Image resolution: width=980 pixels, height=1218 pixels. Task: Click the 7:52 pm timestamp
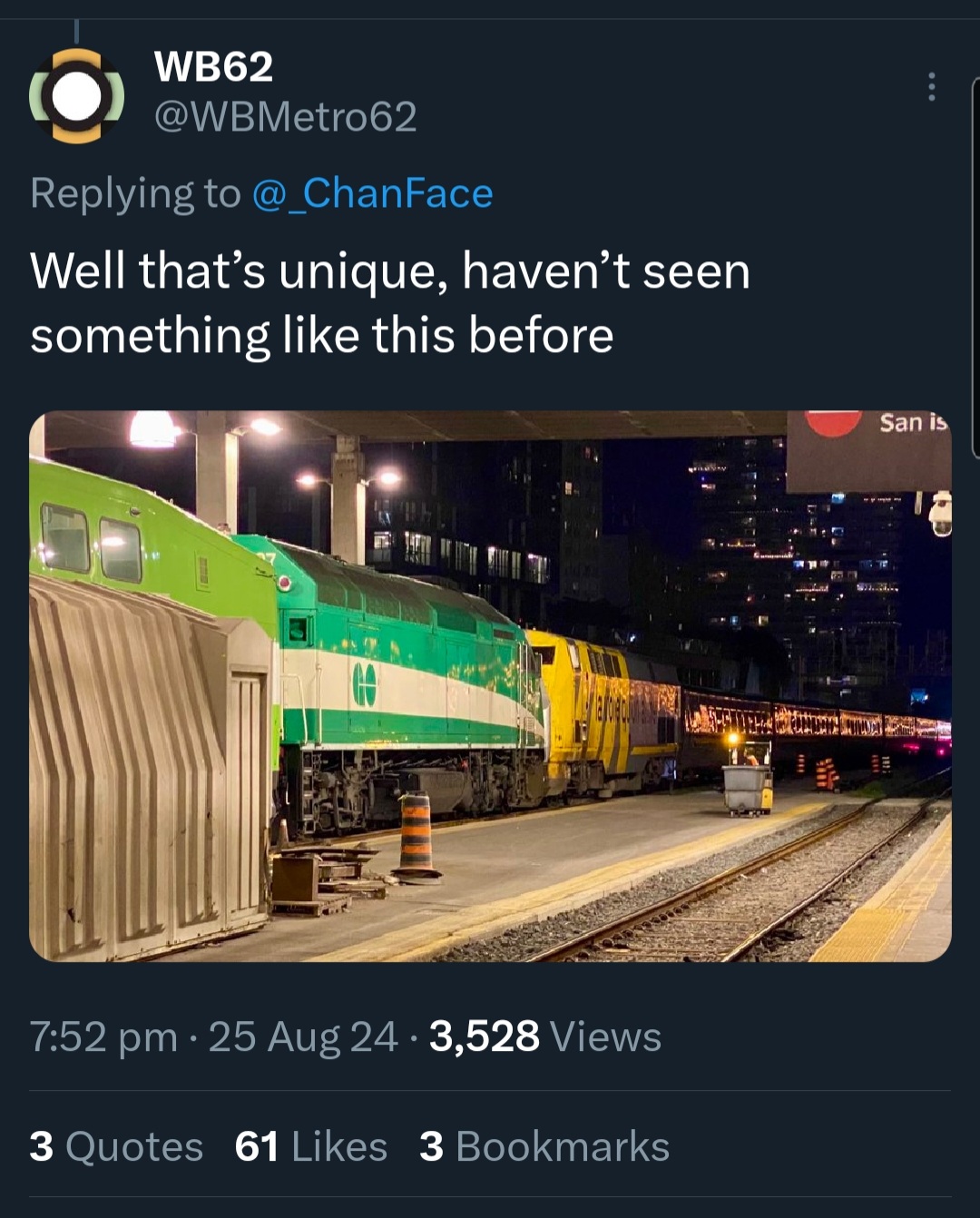click(x=103, y=1036)
